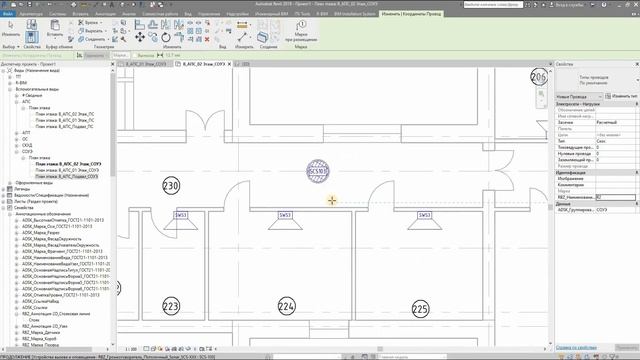
Task: Expand the СКУД views group
Action: pos(17,145)
